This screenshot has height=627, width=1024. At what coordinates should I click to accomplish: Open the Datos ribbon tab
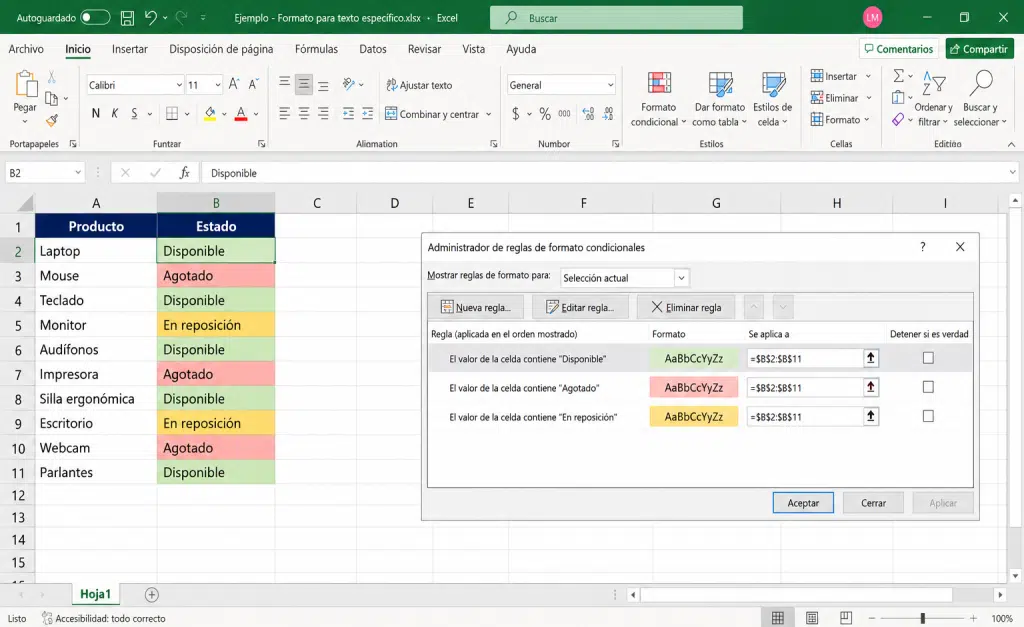tap(373, 49)
